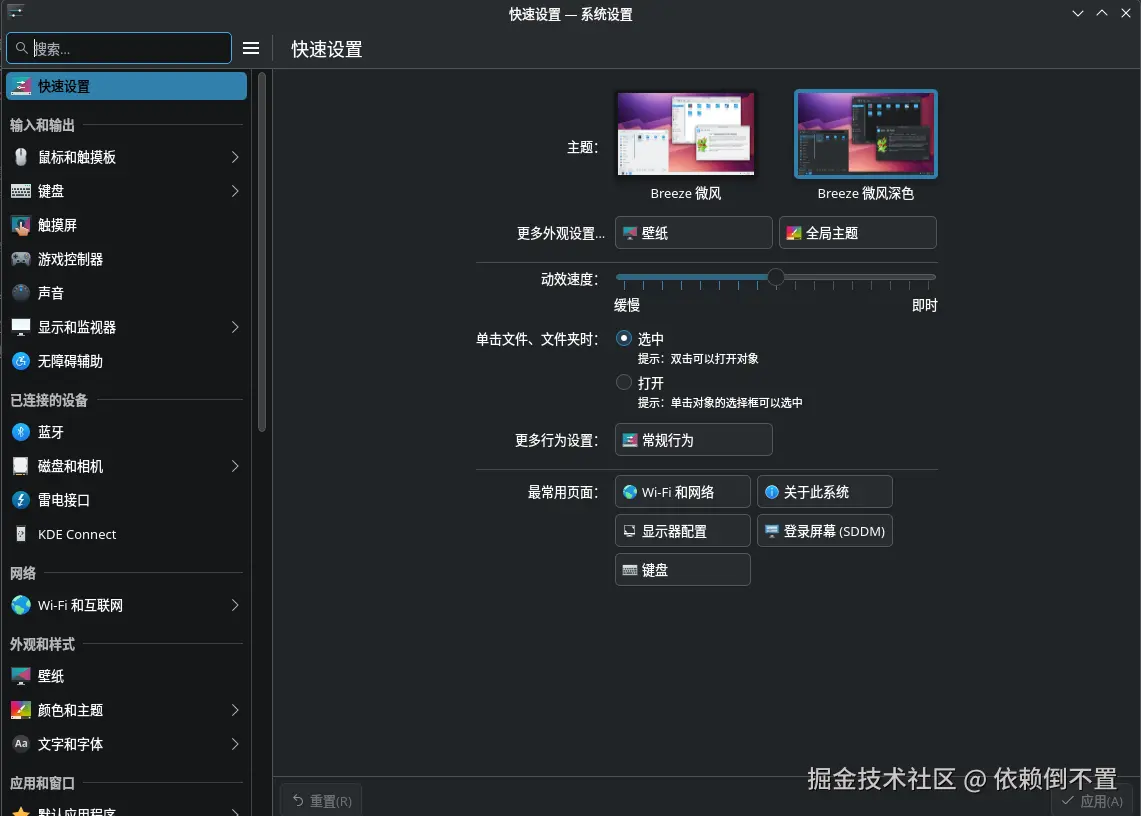1141x816 pixels.
Task: Open KDE Connect settings page
Action: coord(127,534)
